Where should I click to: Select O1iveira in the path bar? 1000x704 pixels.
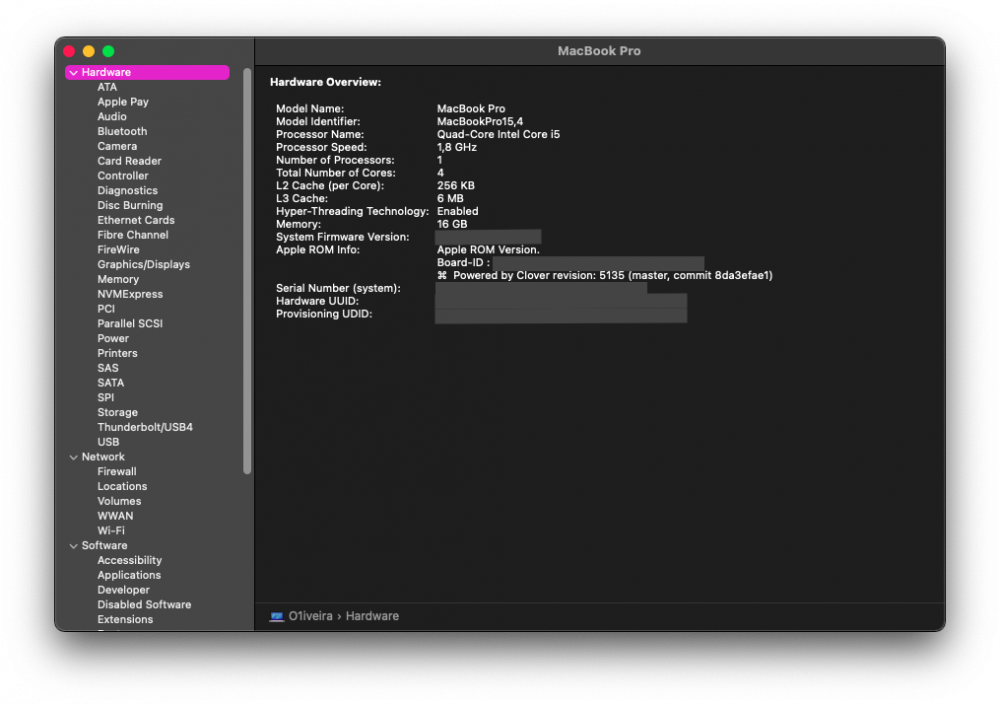click(311, 616)
